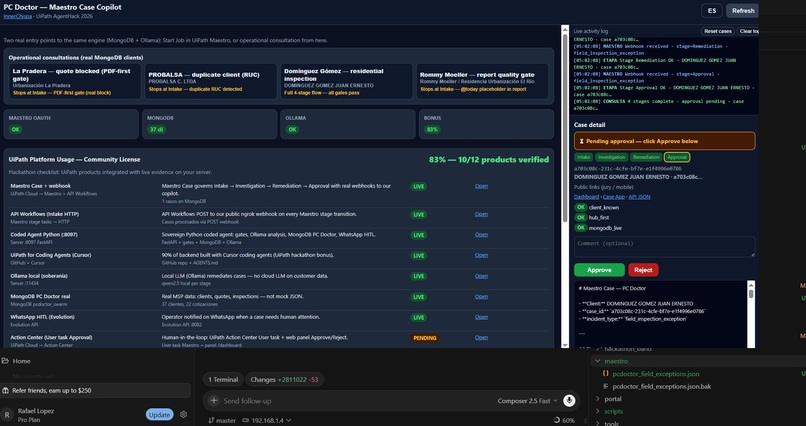Select the Approval stage pill
The image size is (806, 426).
pos(676,157)
